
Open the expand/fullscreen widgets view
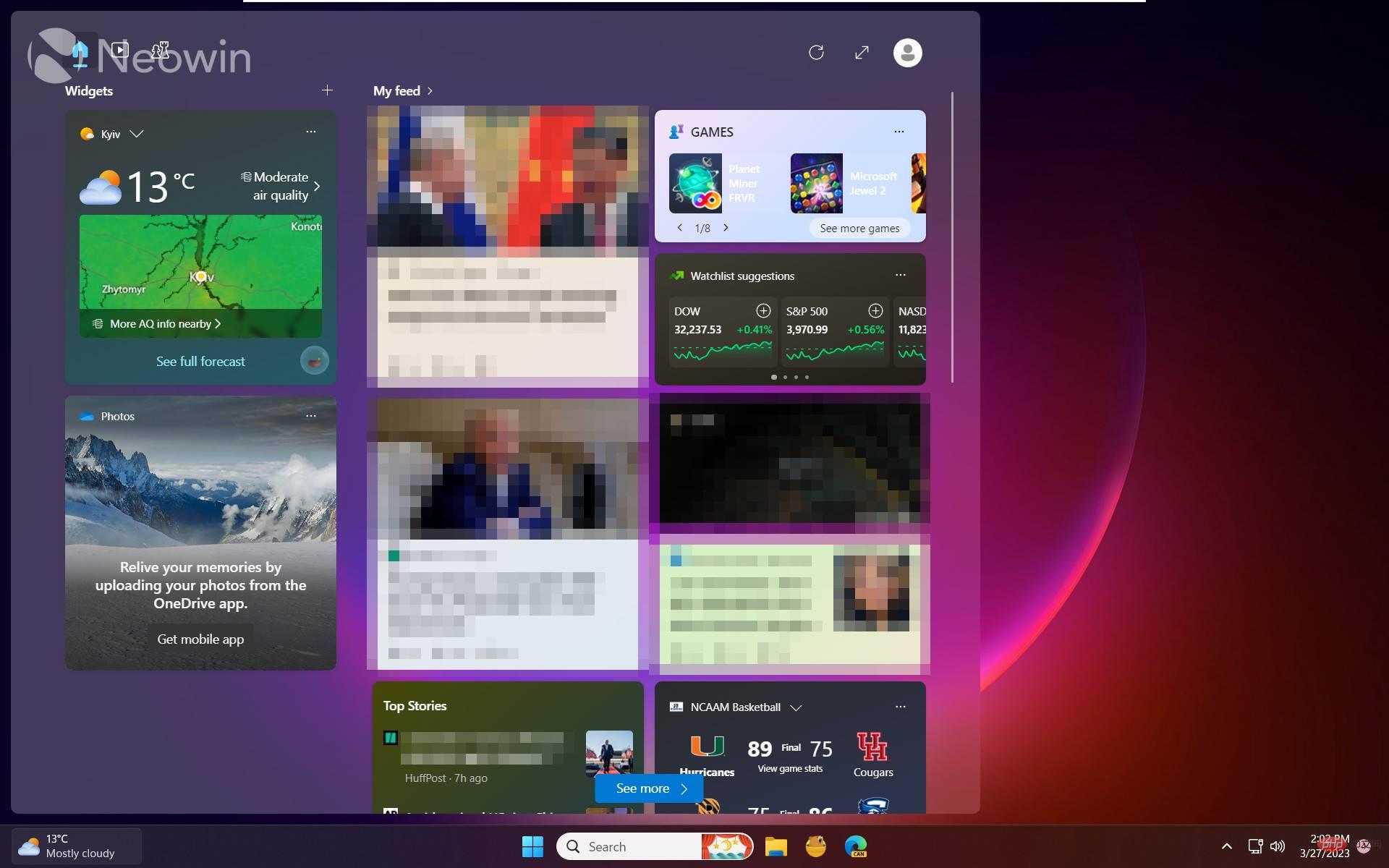coord(861,52)
